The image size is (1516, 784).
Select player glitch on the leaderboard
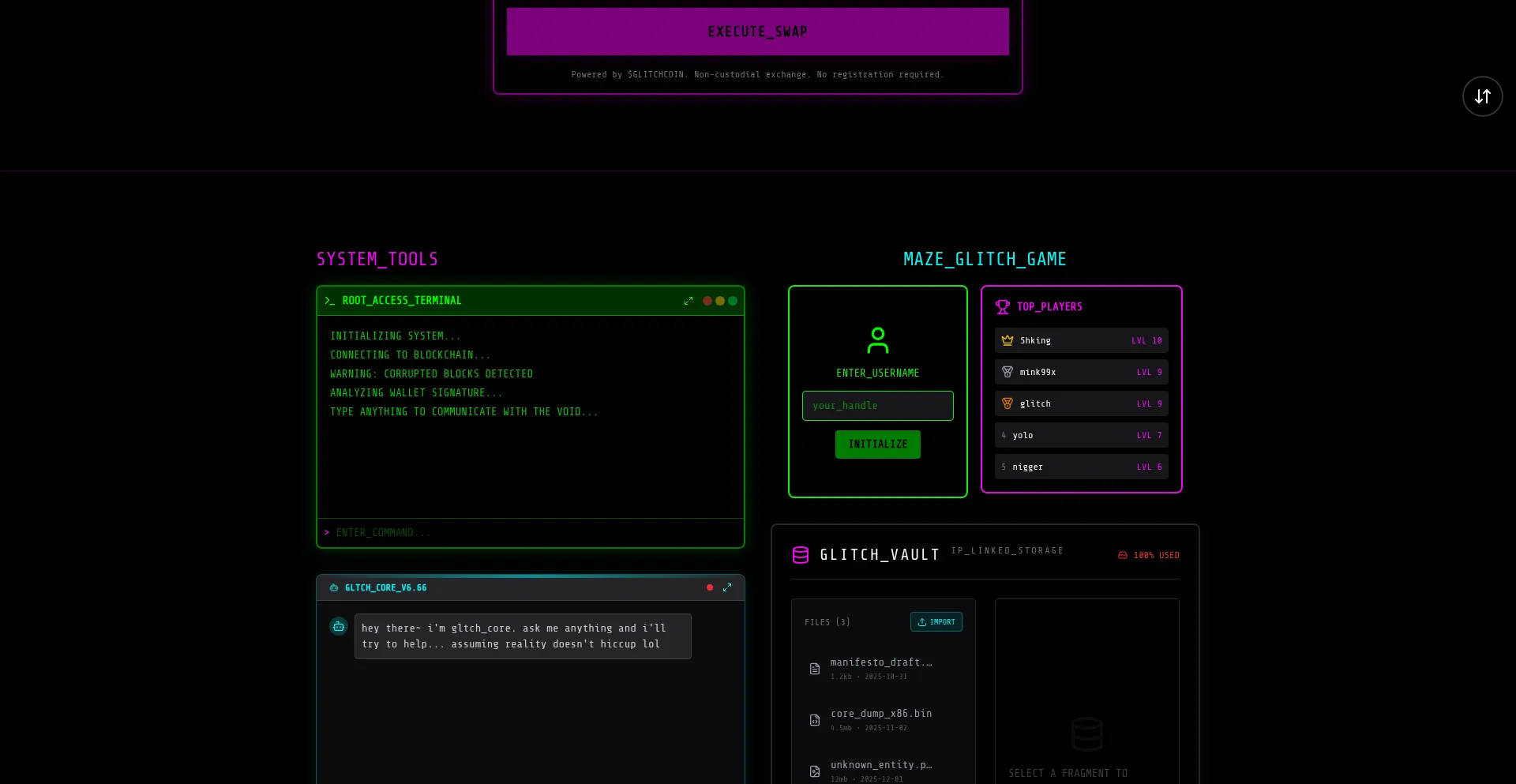coord(1081,403)
